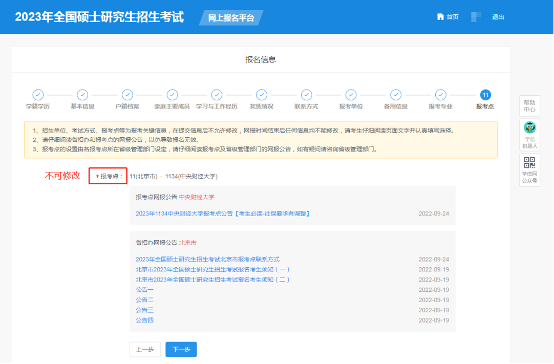Go to the 奖惩情况 step checkmark
Screen dimensions: 554x364
(261, 95)
